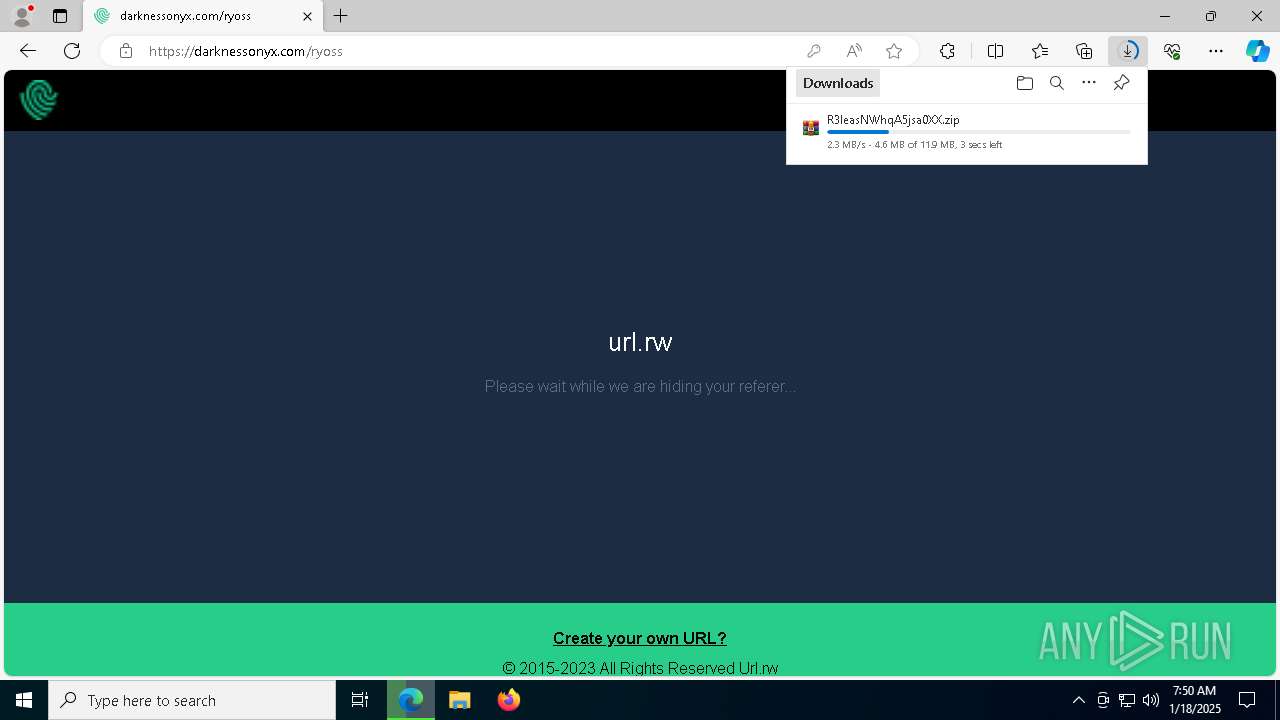Toggle split screen view
The width and height of the screenshot is (1280, 720).
pyautogui.click(x=995, y=51)
